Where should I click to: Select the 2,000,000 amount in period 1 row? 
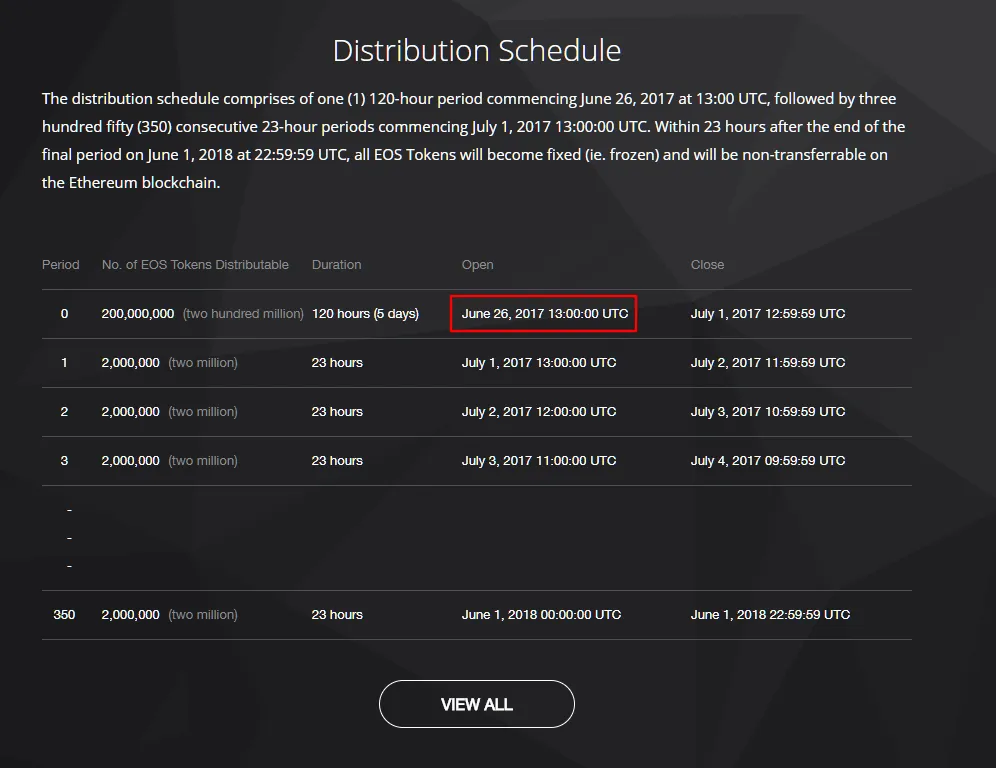(x=130, y=363)
